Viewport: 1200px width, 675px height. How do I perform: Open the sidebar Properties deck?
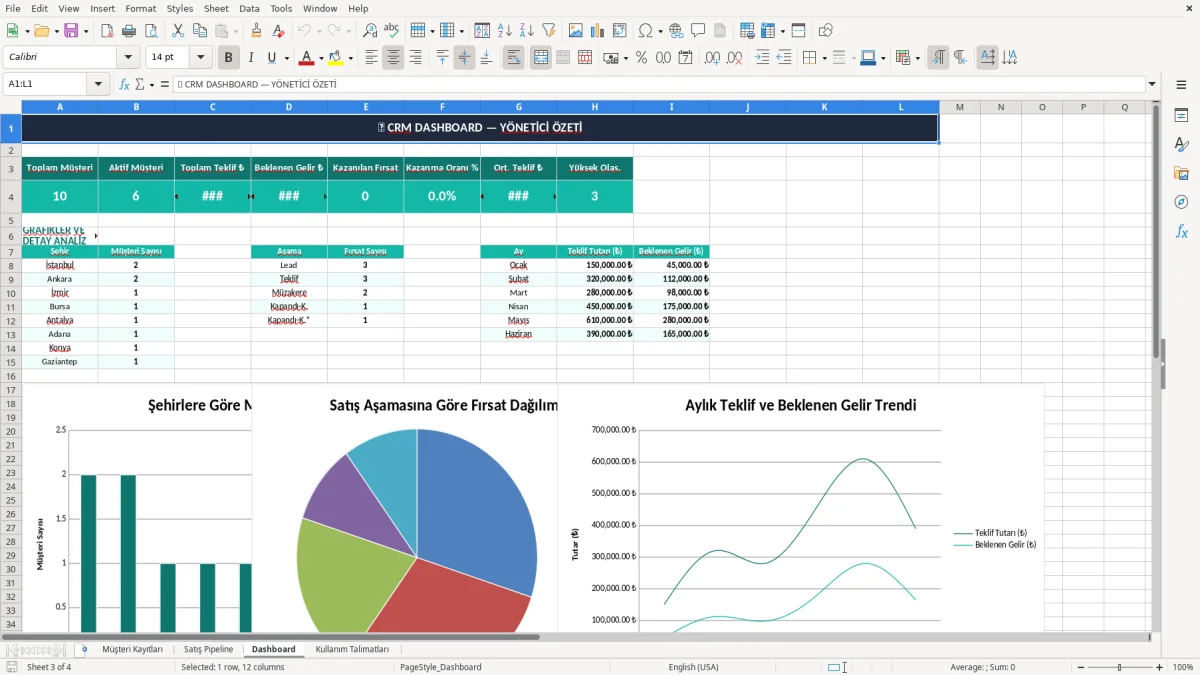[1181, 116]
